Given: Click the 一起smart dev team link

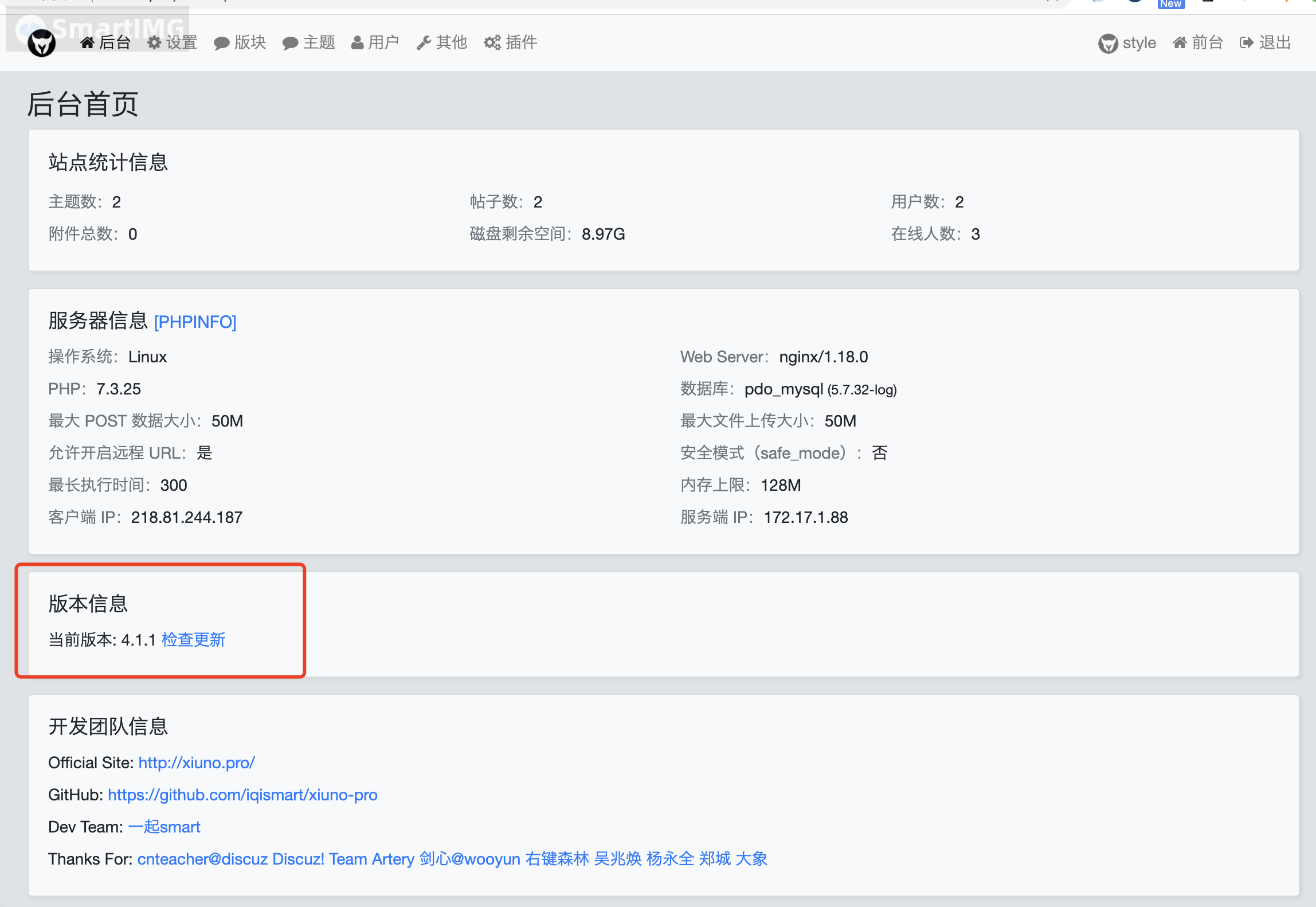Looking at the screenshot, I should click(x=164, y=827).
